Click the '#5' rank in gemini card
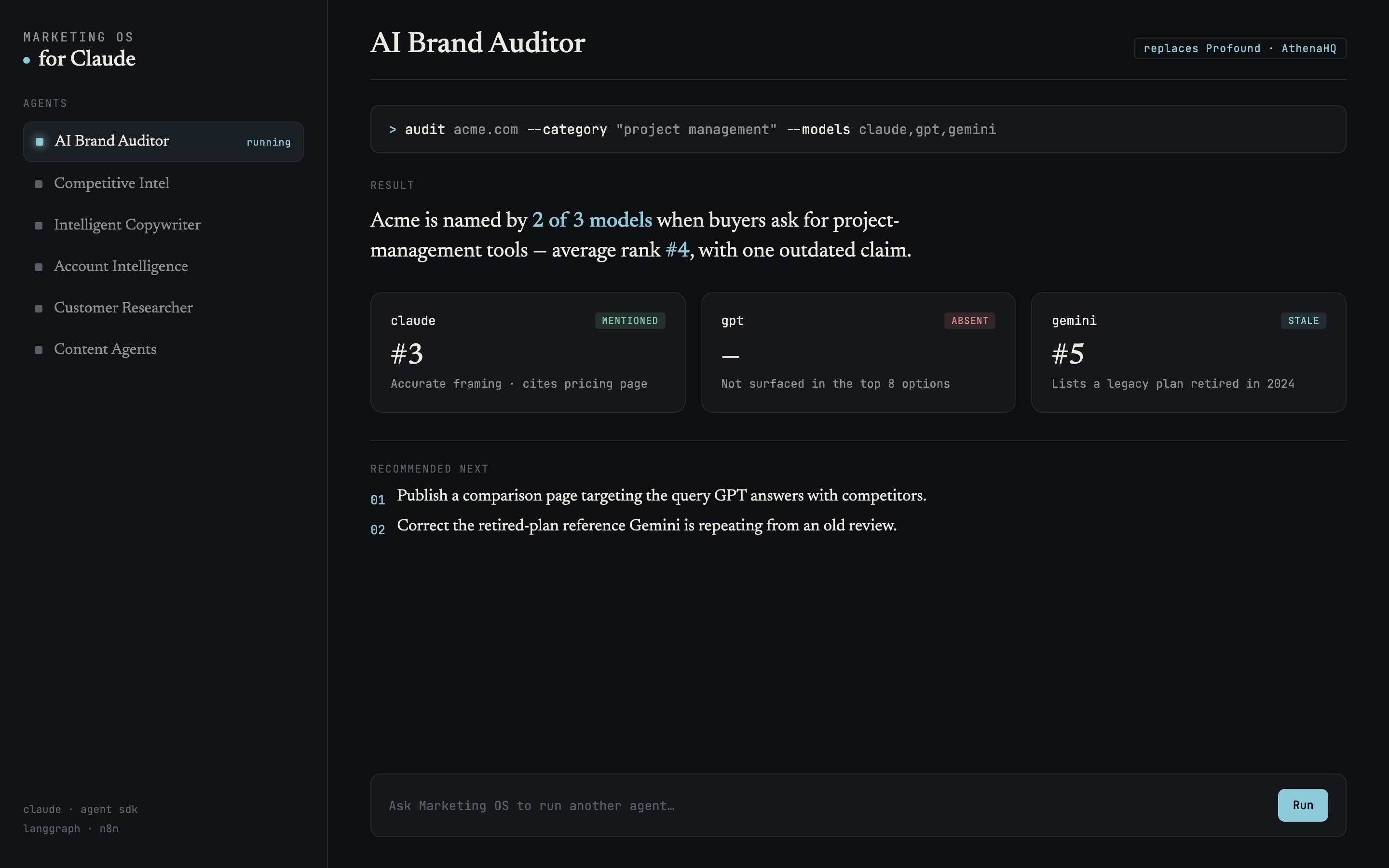 [x=1068, y=353]
